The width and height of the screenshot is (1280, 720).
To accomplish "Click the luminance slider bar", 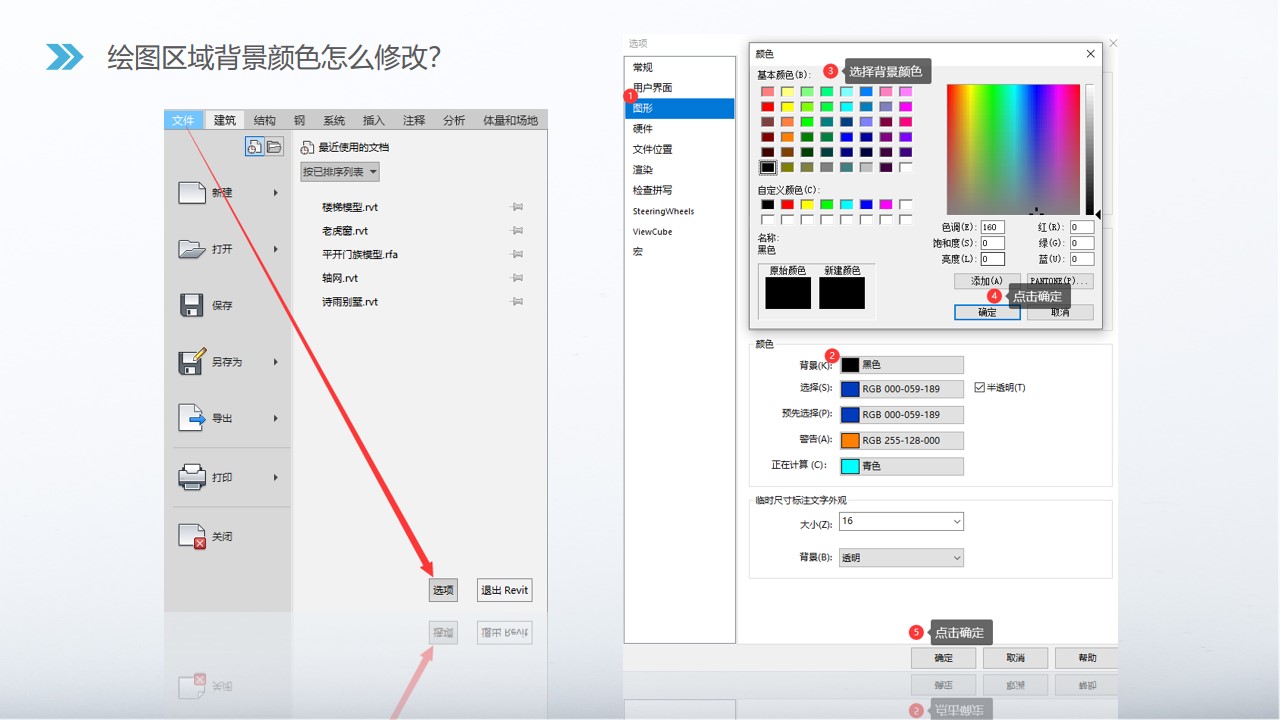I will (x=1090, y=149).
